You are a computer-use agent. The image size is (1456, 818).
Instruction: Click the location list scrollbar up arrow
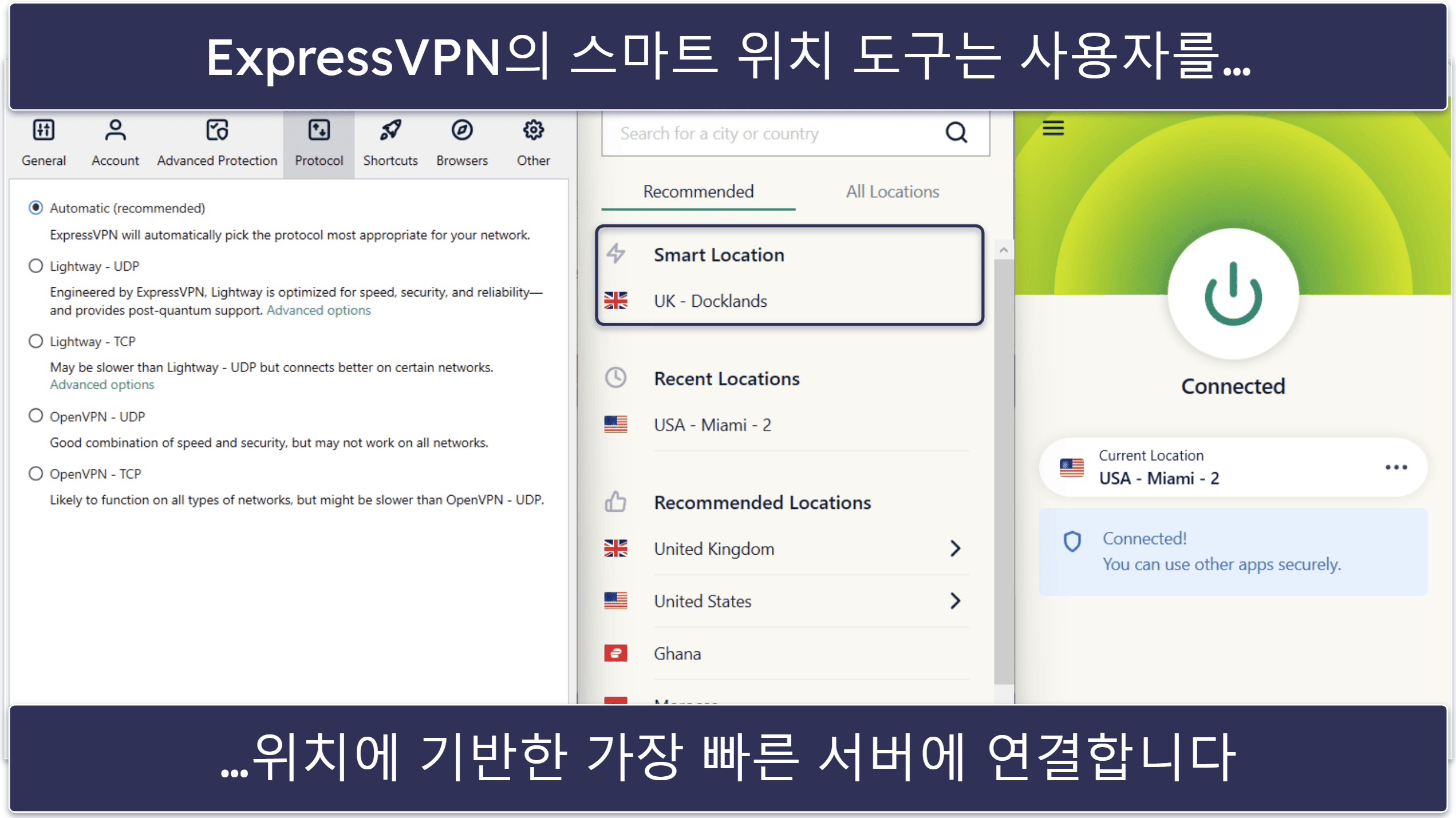1003,250
